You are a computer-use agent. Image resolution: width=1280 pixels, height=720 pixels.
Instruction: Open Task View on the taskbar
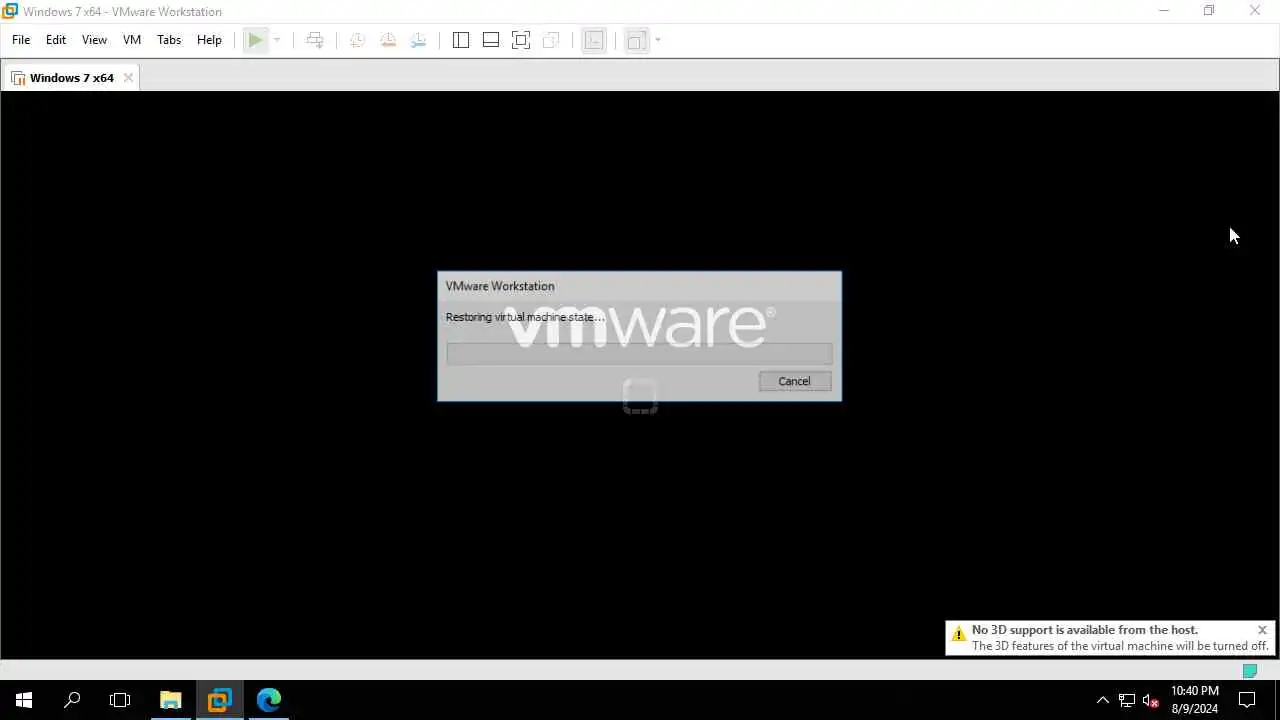120,700
